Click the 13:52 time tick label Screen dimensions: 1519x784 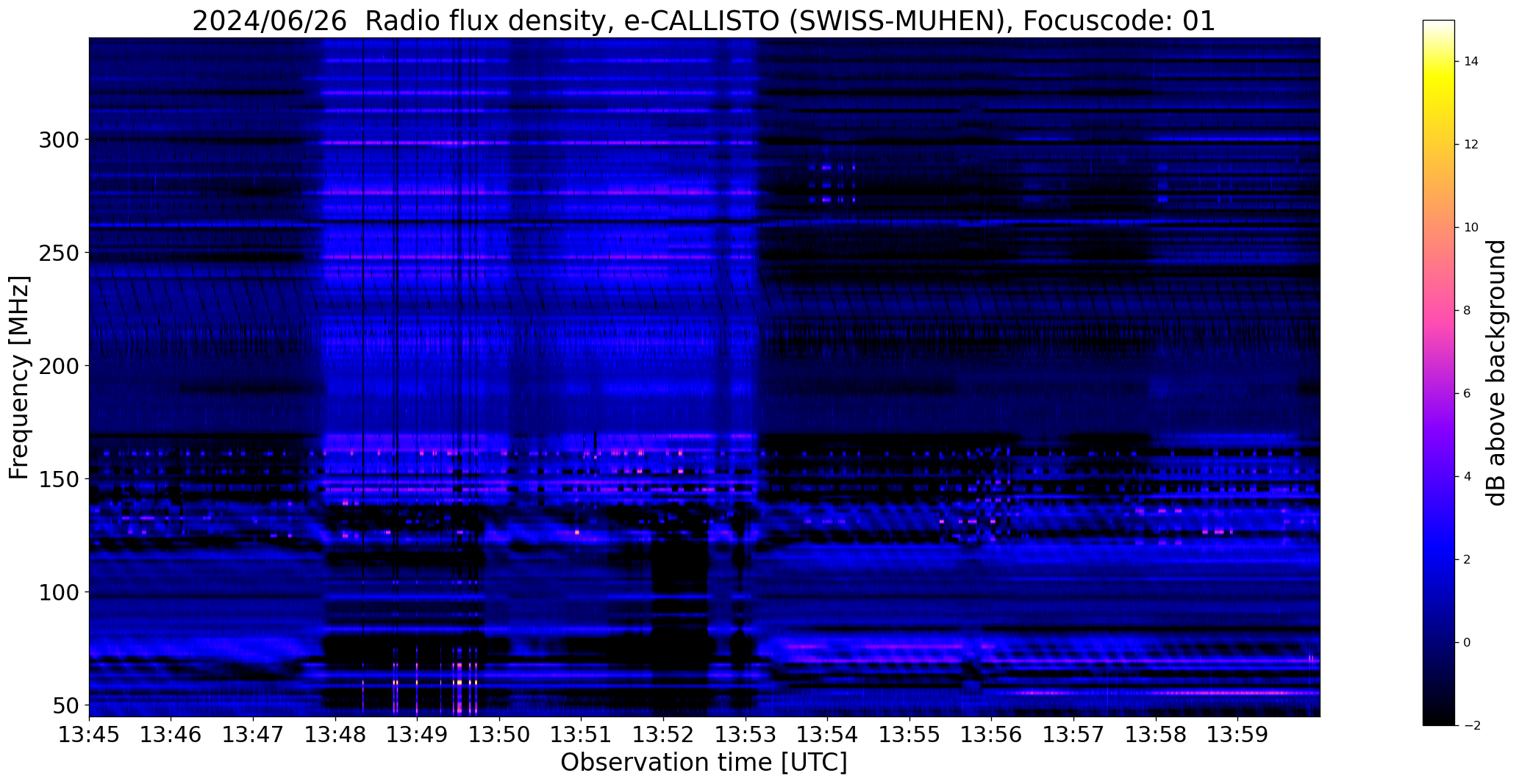(x=663, y=734)
